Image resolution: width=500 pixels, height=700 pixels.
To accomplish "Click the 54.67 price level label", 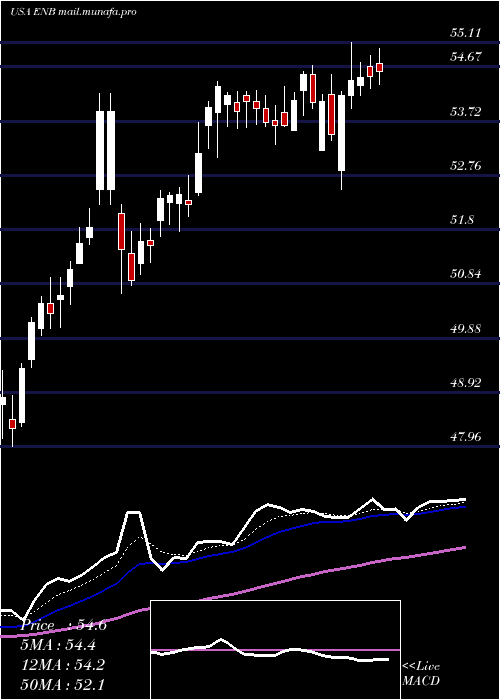I will coord(466,57).
